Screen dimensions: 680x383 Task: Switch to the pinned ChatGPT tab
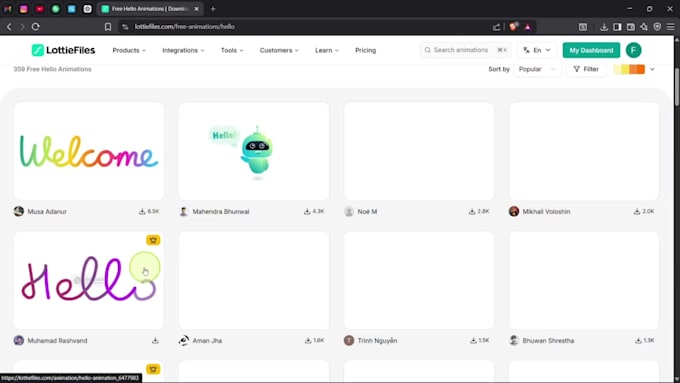click(x=88, y=9)
